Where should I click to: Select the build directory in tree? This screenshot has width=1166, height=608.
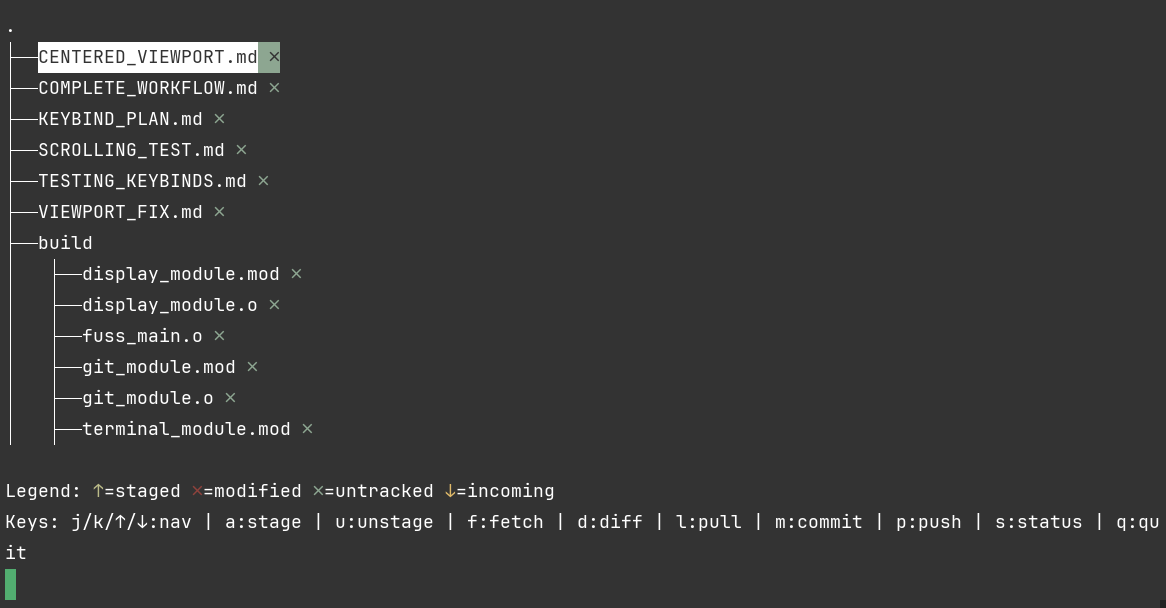click(x=65, y=243)
